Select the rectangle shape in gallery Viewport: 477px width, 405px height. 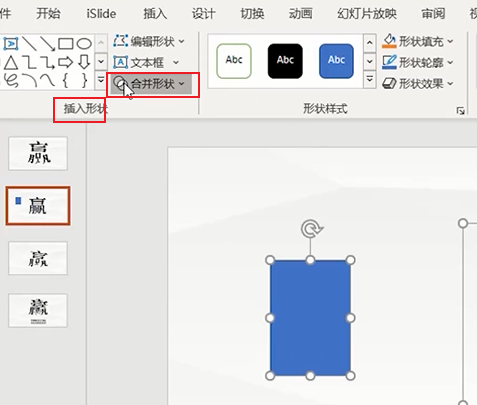pos(65,44)
